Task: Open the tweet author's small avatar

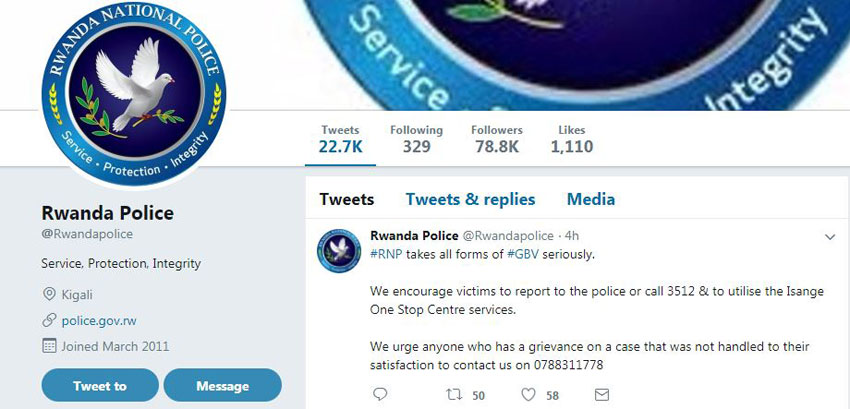Action: click(339, 251)
